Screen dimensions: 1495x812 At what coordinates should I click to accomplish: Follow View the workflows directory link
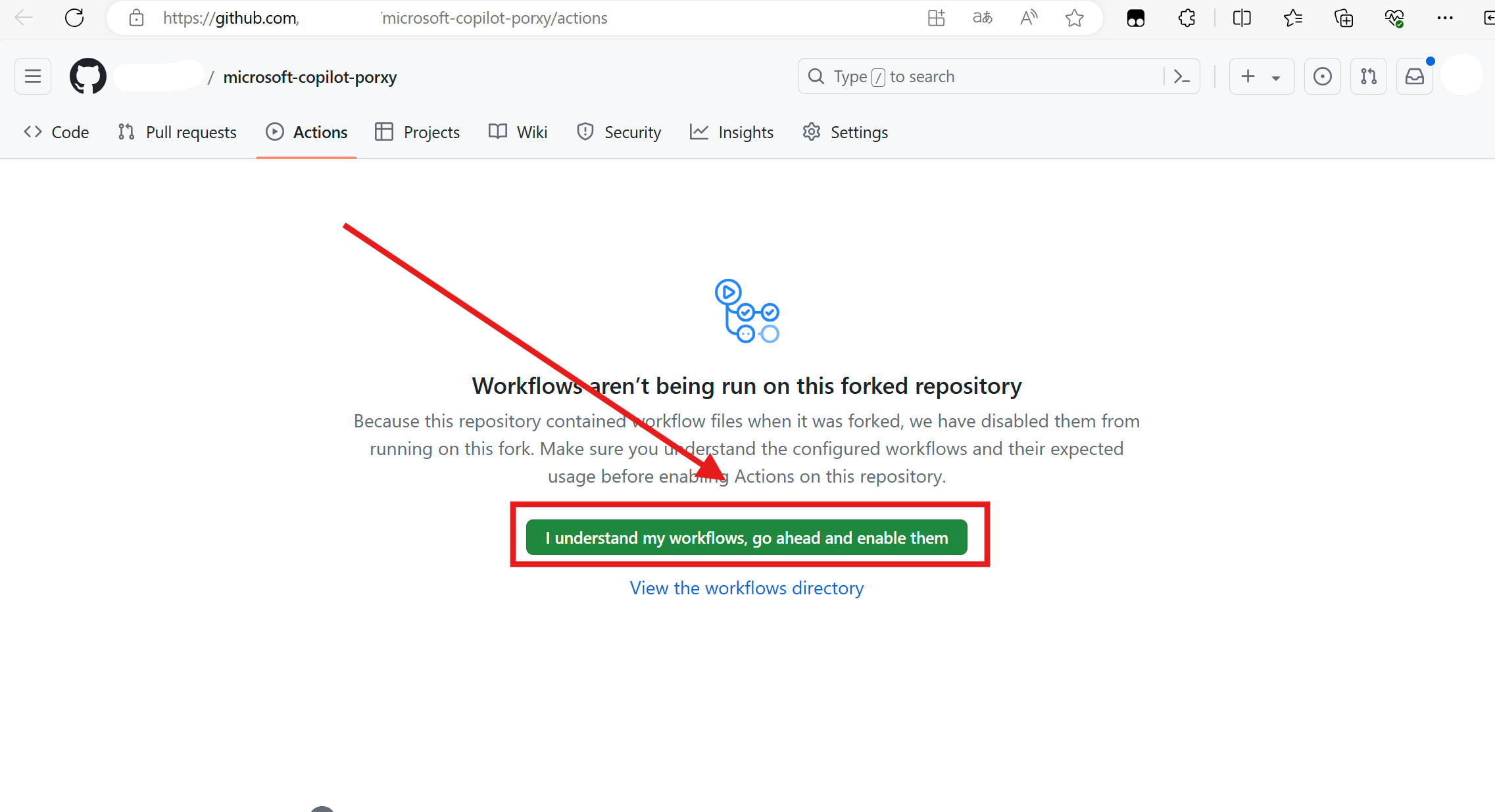pyautogui.click(x=747, y=588)
